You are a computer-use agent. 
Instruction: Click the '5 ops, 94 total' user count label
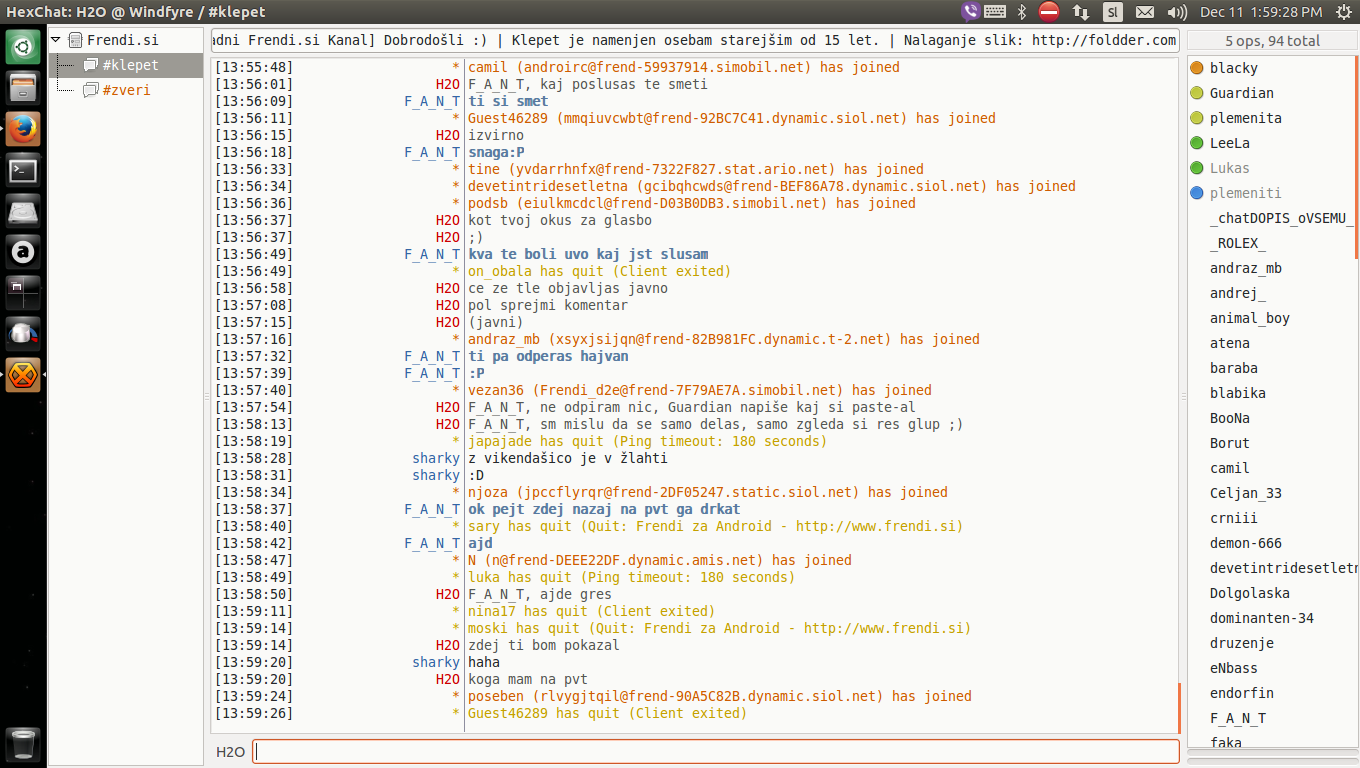[1273, 41]
